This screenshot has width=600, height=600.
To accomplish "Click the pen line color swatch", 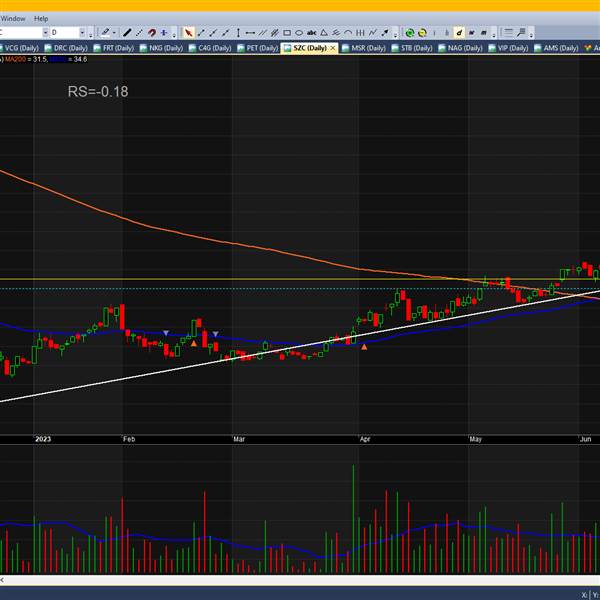I will click(x=105, y=33).
